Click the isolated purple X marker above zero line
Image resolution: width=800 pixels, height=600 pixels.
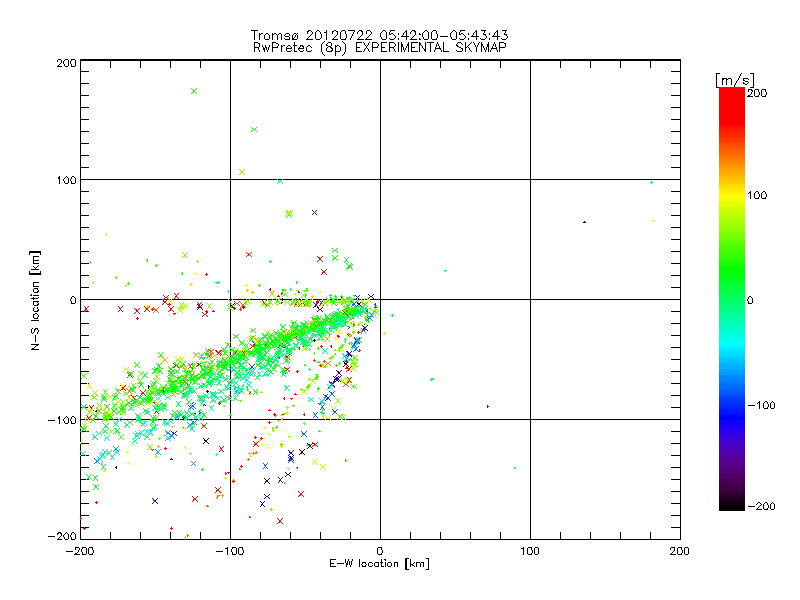(314, 212)
